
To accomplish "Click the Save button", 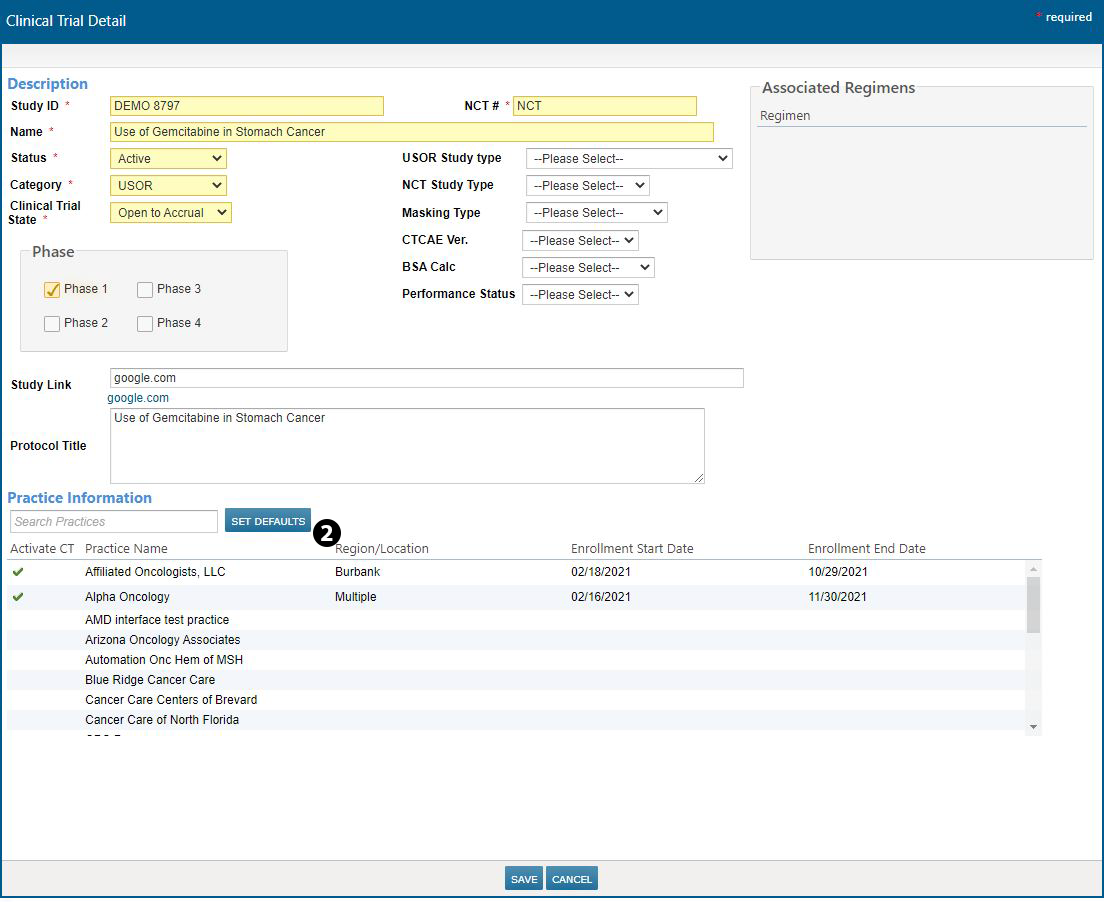I will [x=524, y=879].
